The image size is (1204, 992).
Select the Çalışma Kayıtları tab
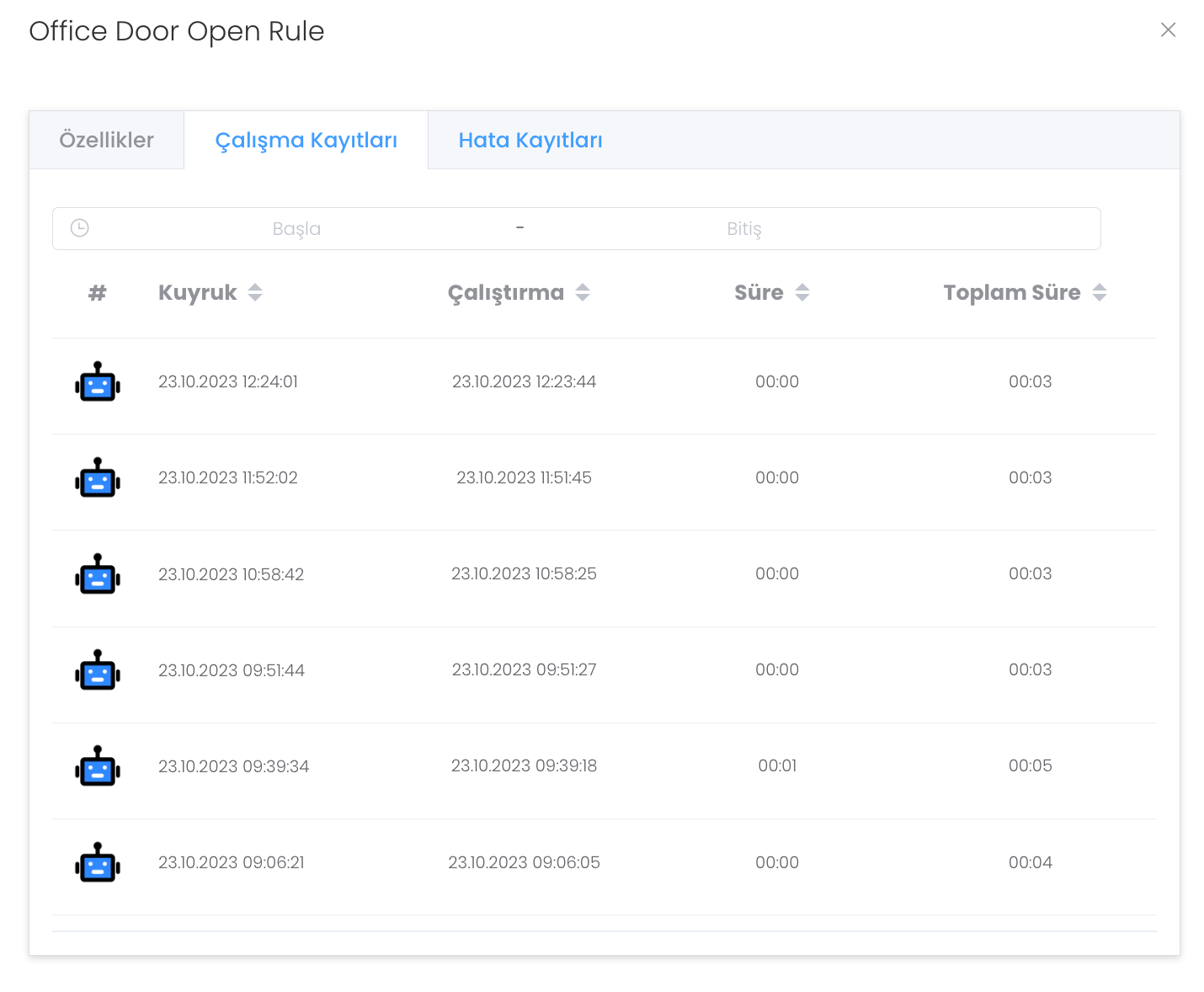pyautogui.click(x=306, y=141)
